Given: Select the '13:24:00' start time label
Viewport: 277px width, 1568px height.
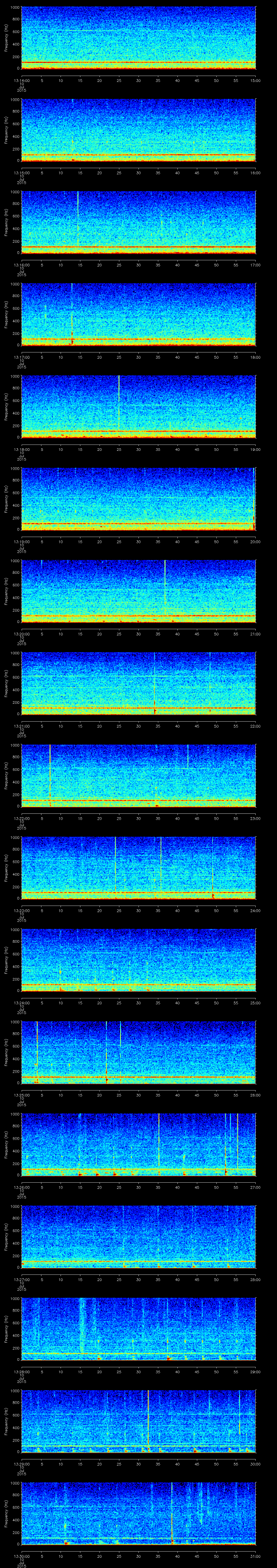Looking at the screenshot, I should 21,1003.
